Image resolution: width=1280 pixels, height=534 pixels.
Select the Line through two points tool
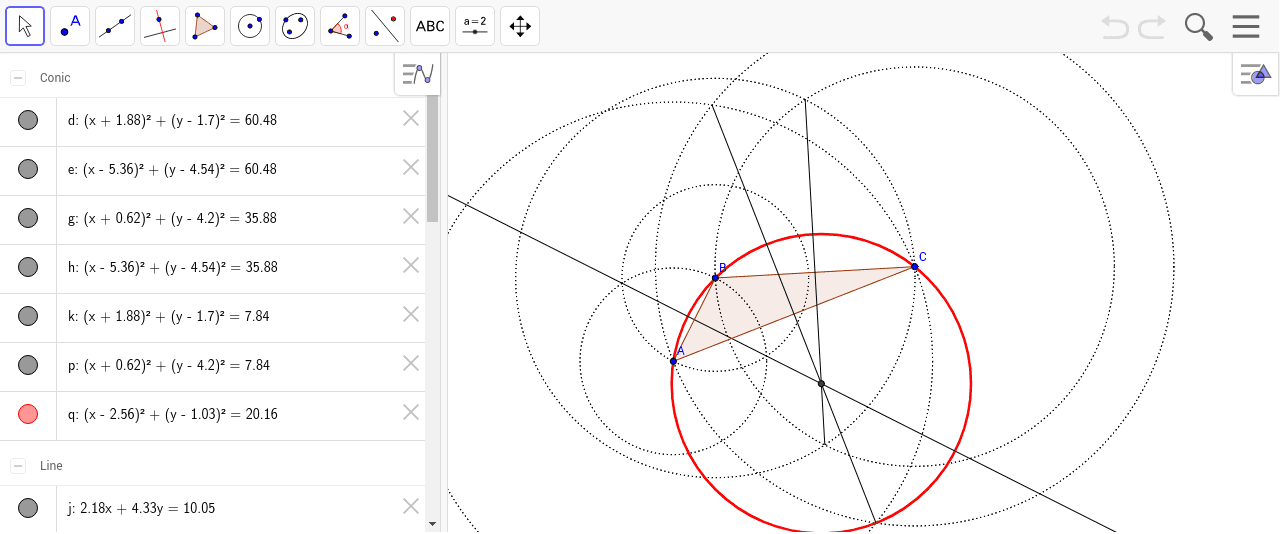pyautogui.click(x=115, y=26)
